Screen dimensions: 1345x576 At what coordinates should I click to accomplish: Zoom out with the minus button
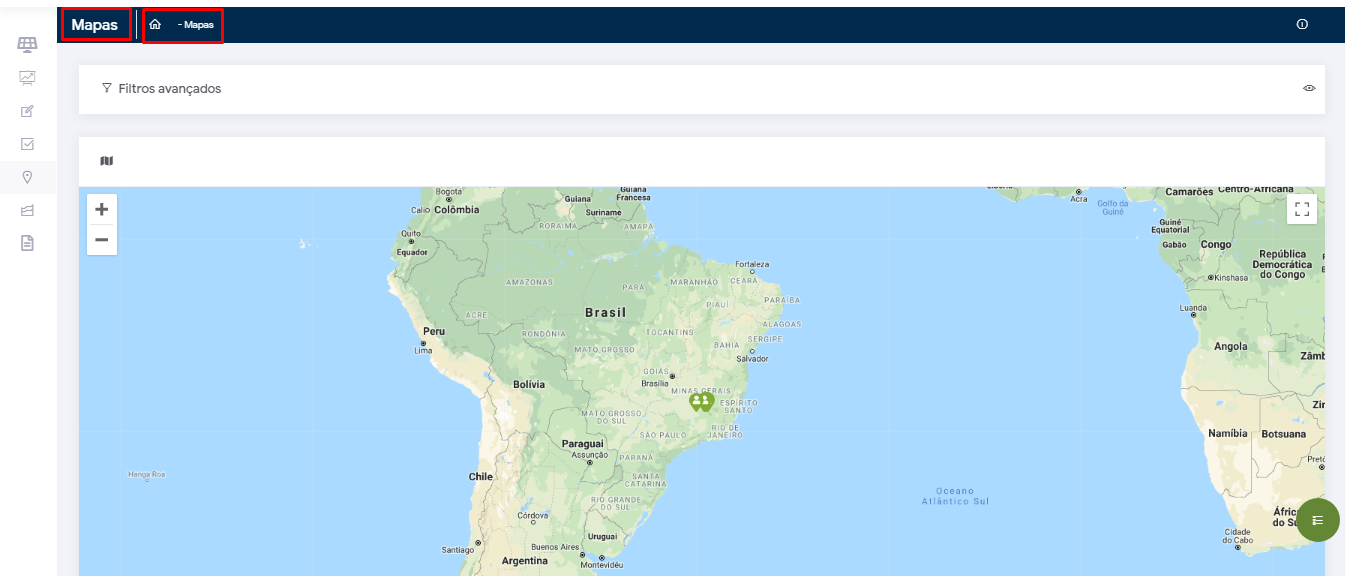pyautogui.click(x=102, y=240)
